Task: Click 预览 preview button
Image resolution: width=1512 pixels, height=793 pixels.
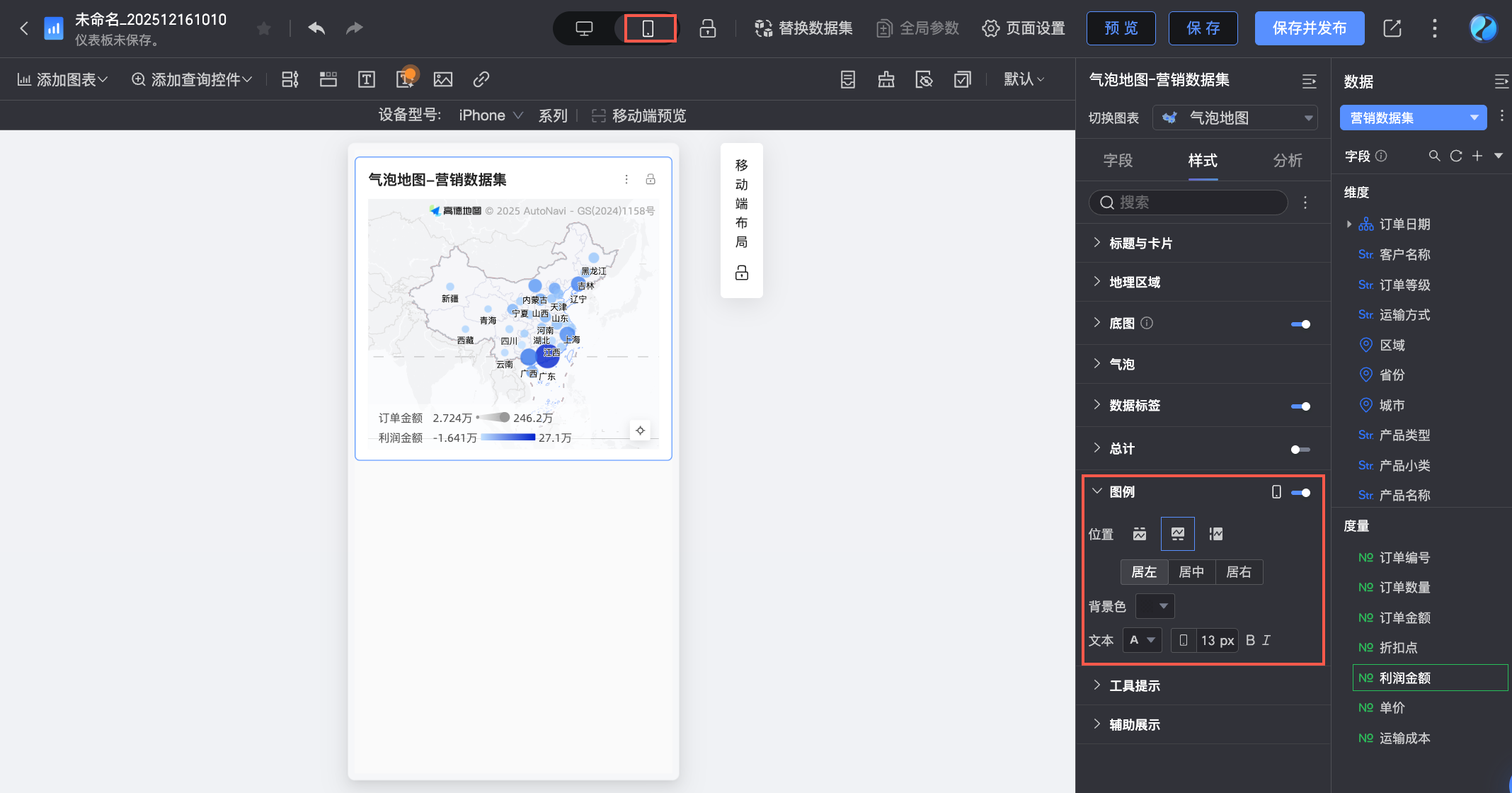Action: click(1121, 28)
